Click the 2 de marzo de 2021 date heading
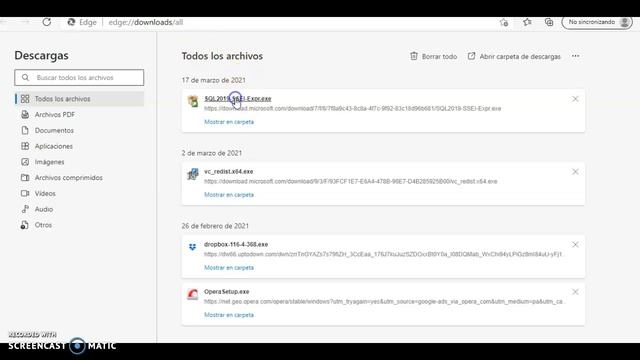 pyautogui.click(x=212, y=153)
